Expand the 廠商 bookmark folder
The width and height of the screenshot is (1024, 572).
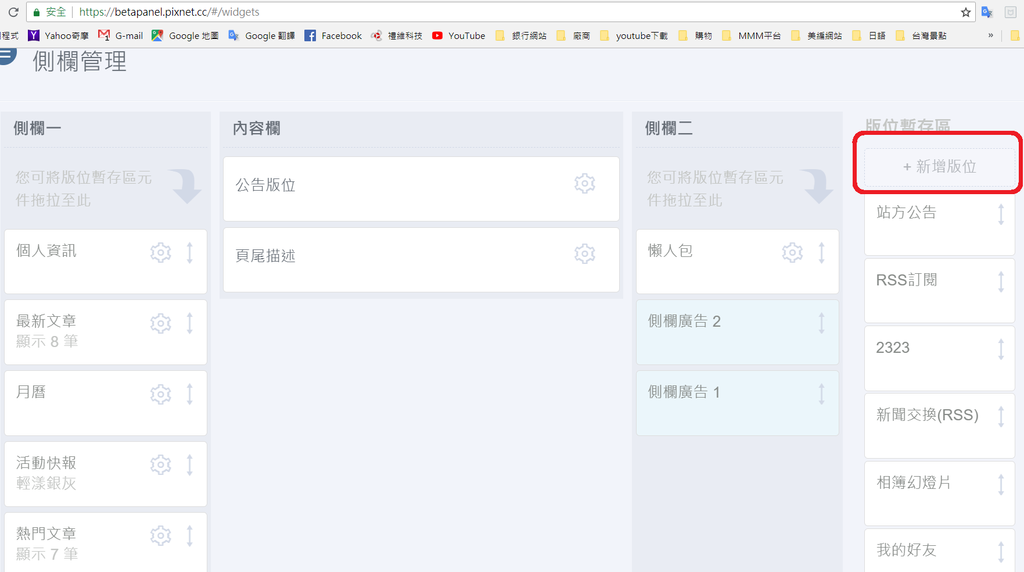pos(573,35)
